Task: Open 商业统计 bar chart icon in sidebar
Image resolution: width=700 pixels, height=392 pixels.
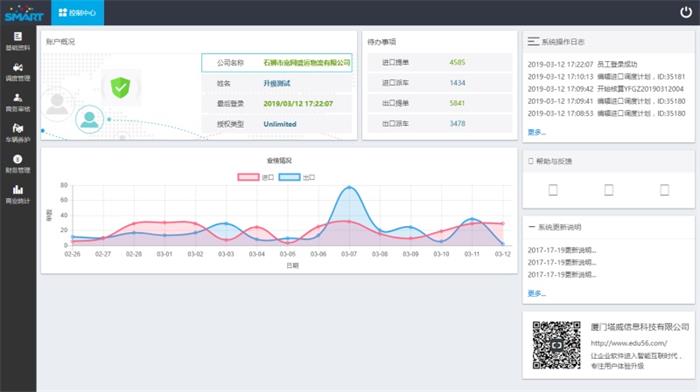Action: tap(18, 189)
